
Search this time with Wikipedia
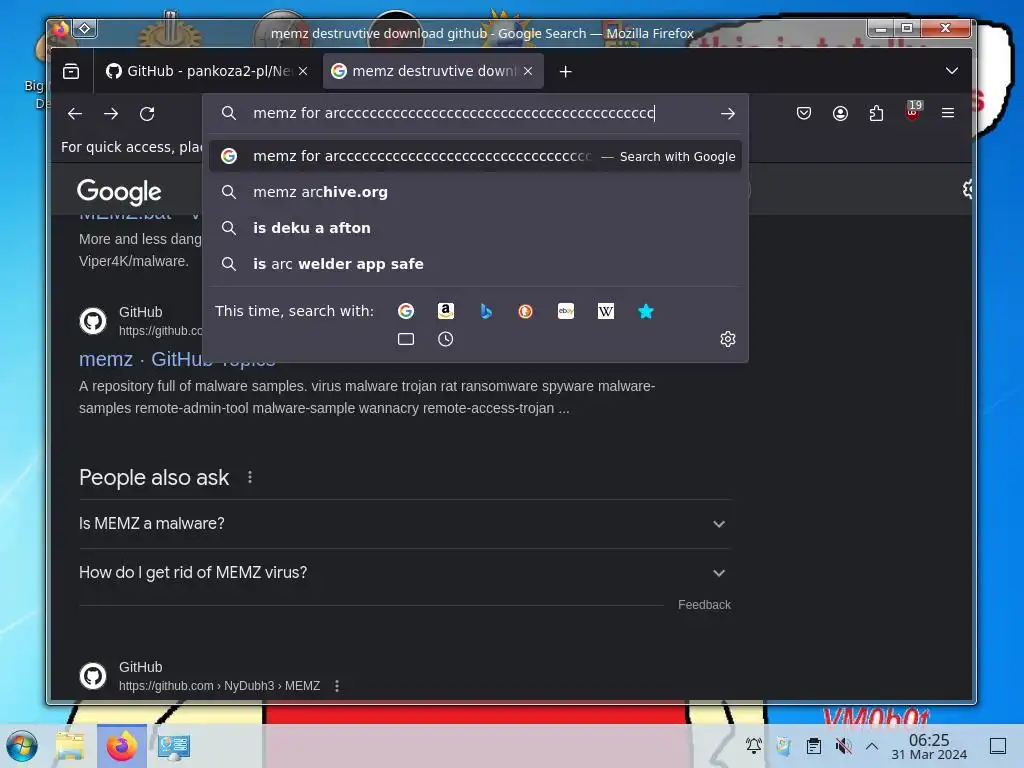606,311
